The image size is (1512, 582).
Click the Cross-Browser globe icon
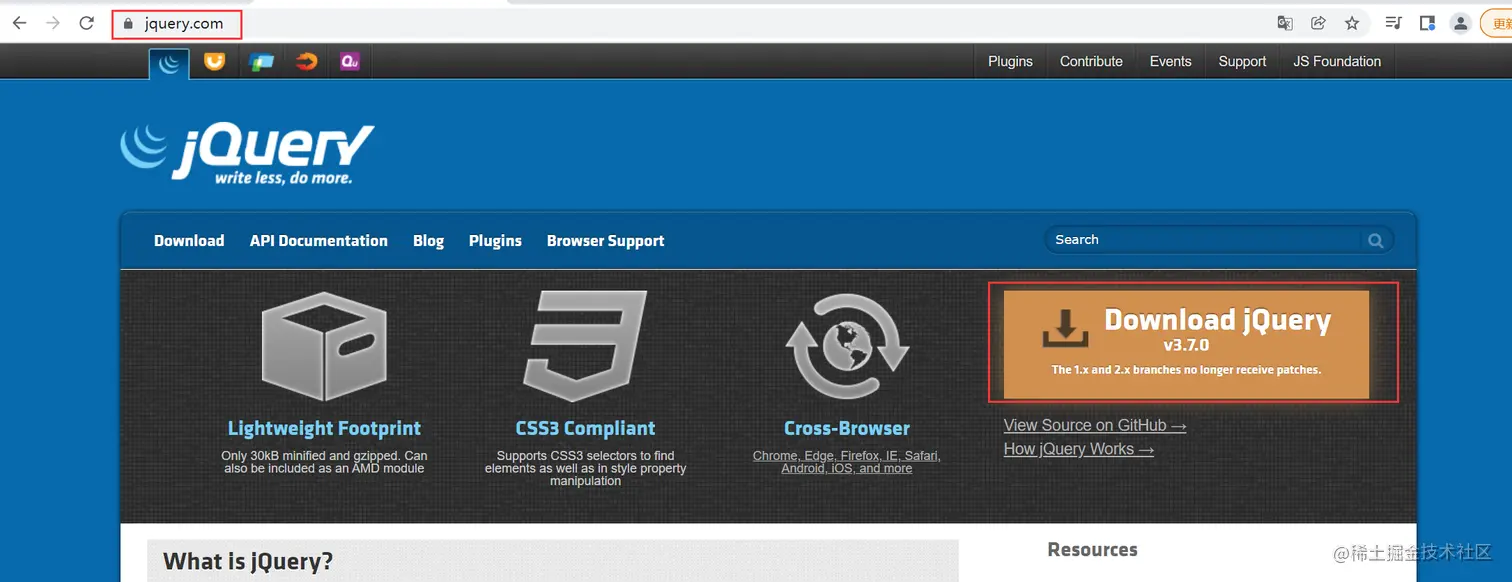(847, 346)
